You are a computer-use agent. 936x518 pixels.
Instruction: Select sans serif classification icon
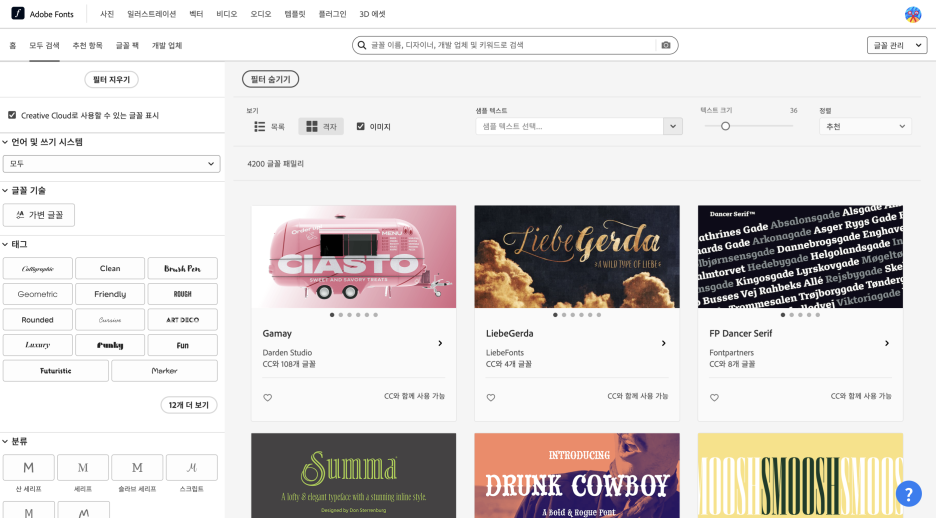coord(29,468)
